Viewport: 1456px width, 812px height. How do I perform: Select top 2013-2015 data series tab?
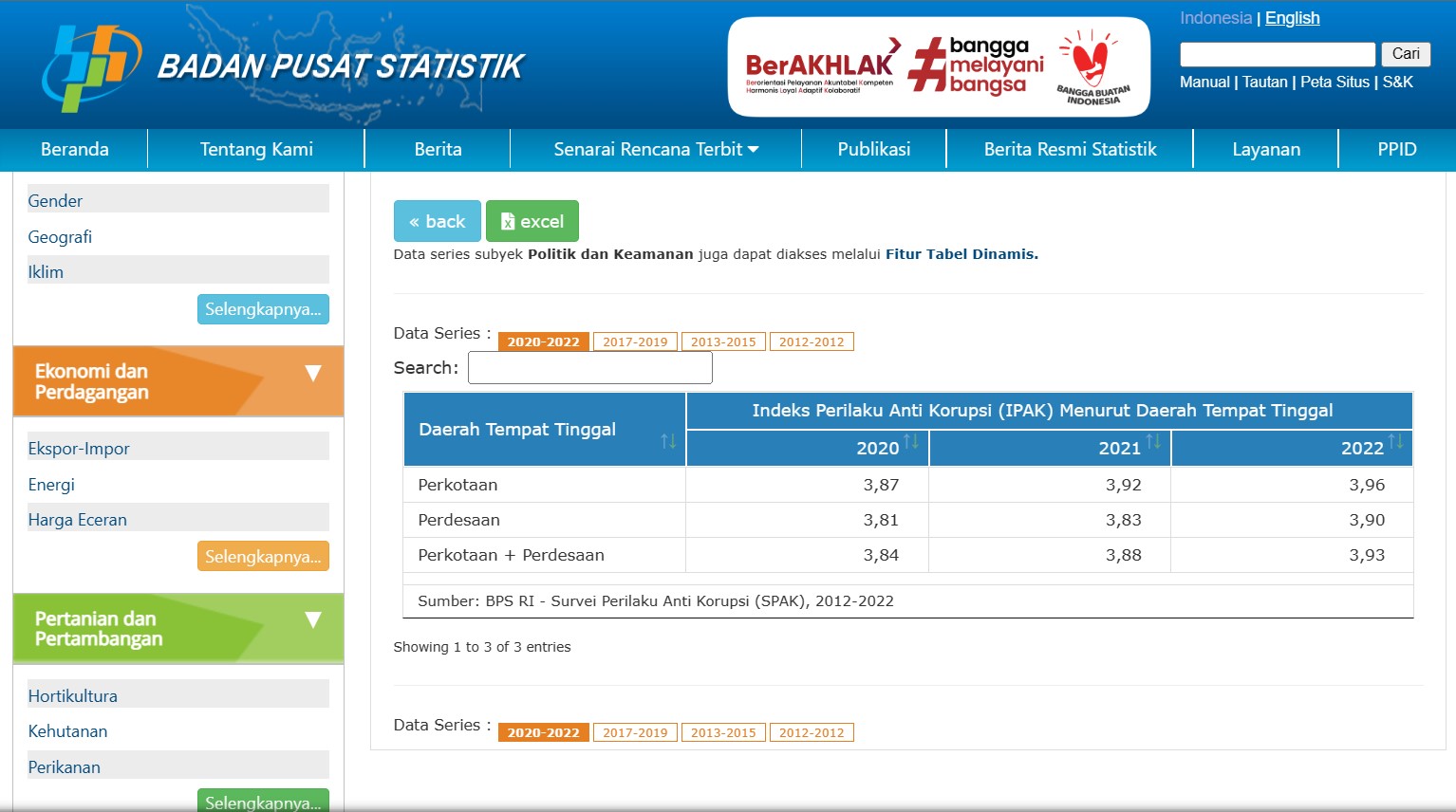[723, 341]
